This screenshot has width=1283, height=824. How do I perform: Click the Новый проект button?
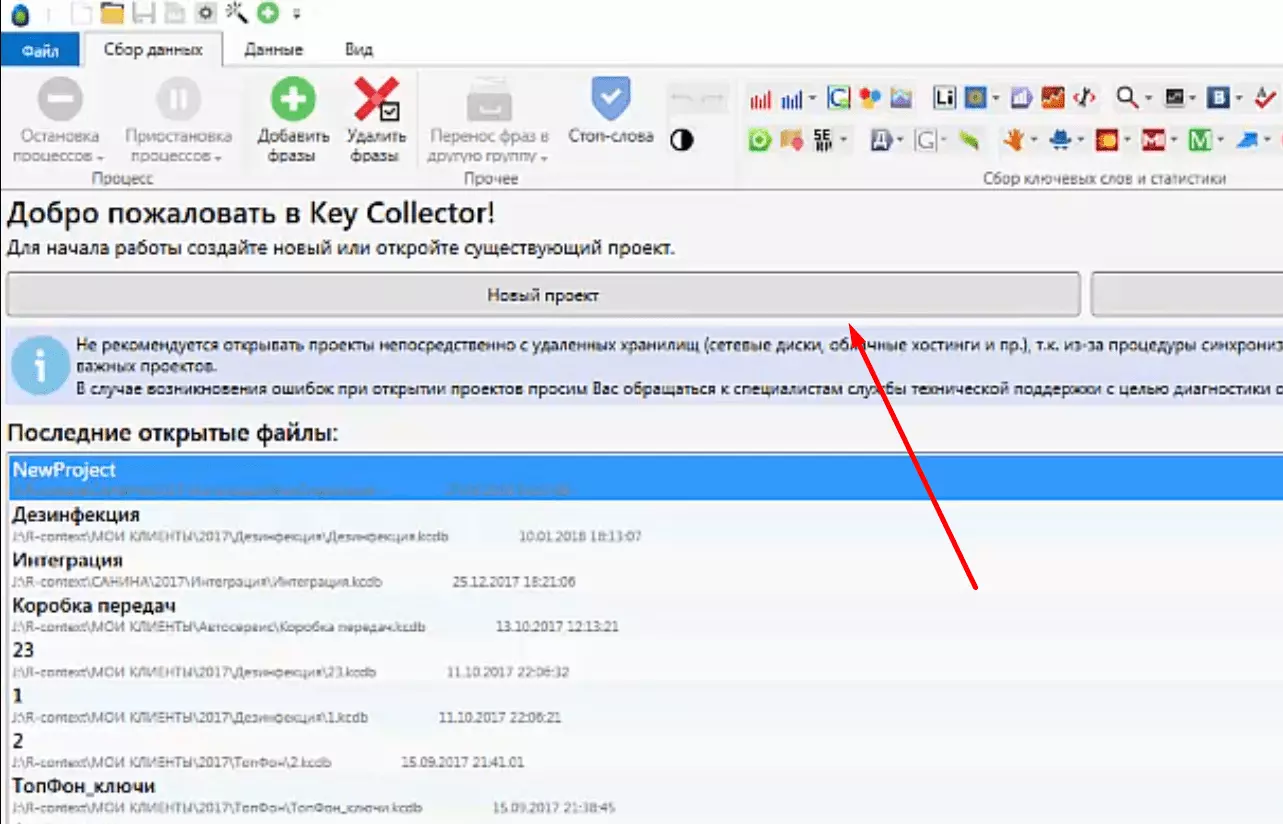[543, 295]
